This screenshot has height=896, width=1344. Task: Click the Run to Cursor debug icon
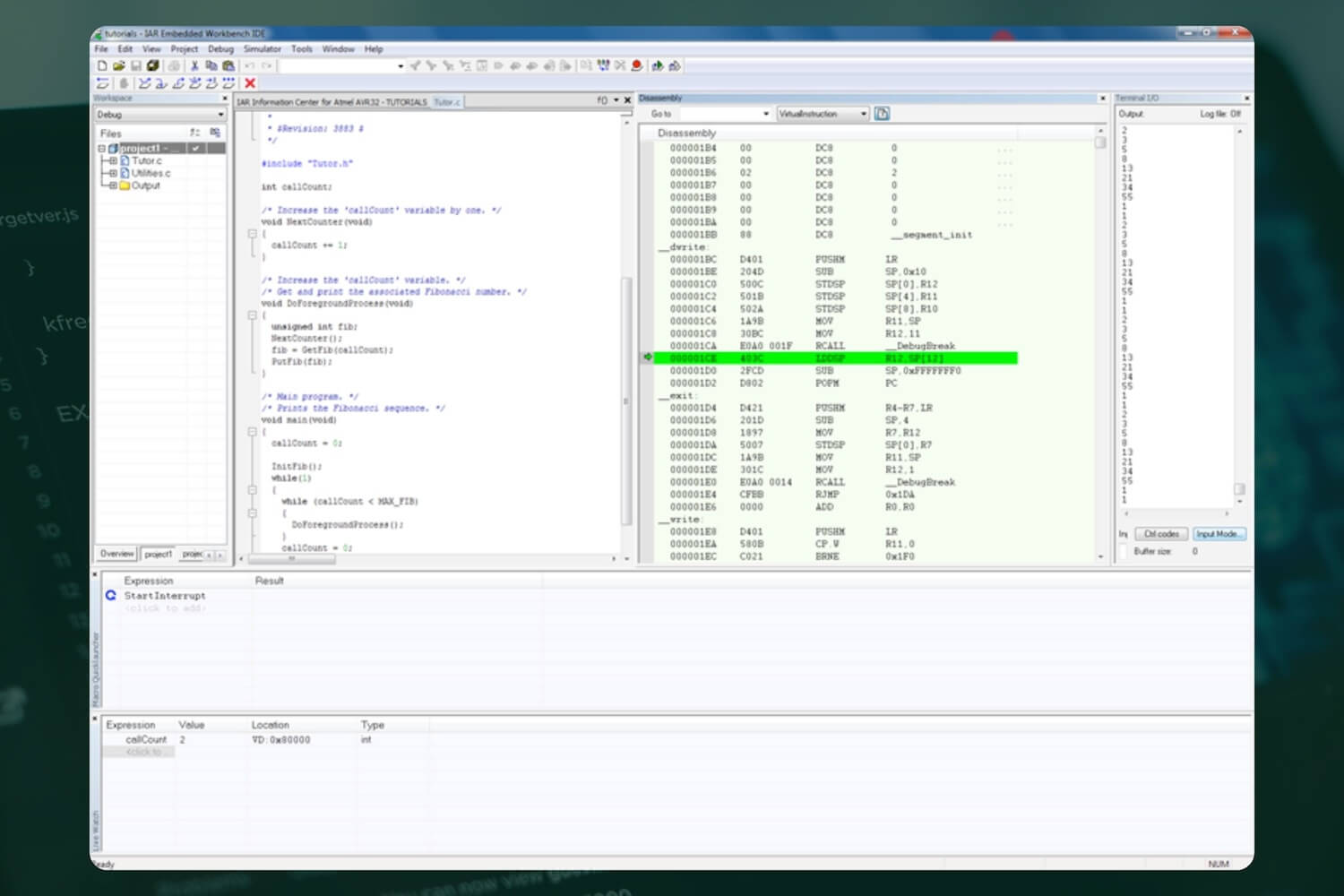click(x=211, y=82)
